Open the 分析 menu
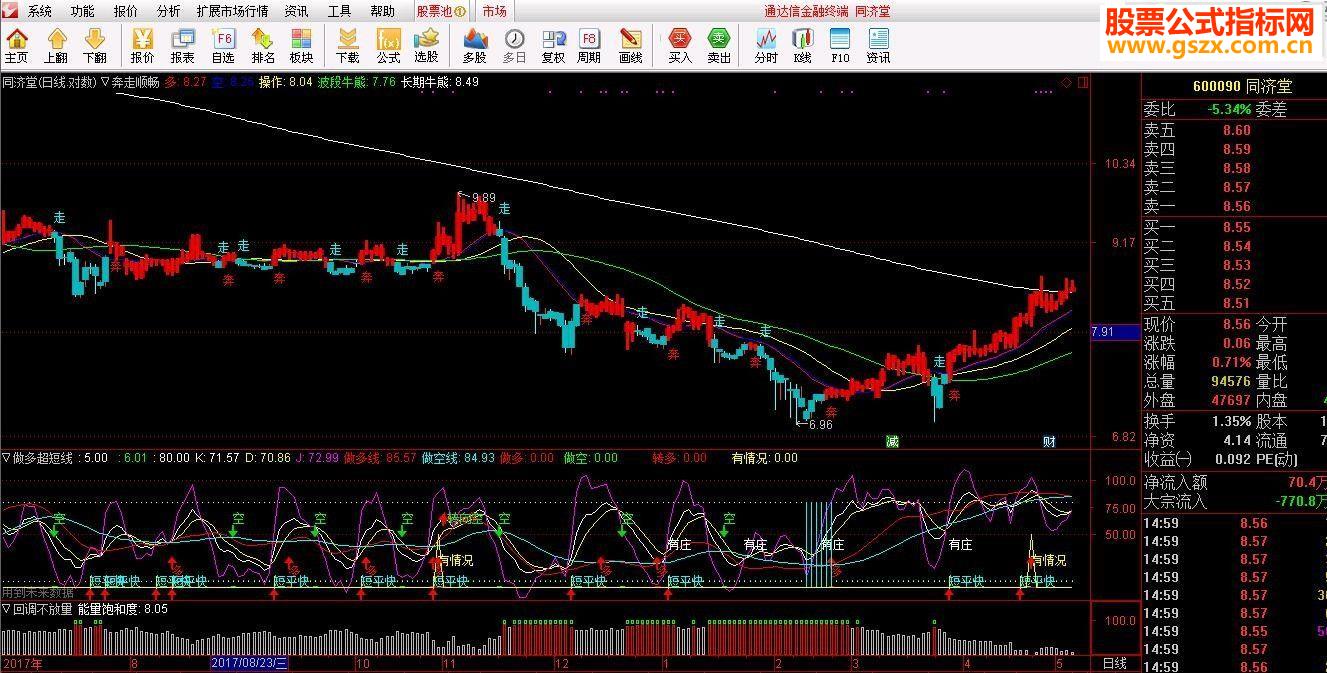The width and height of the screenshot is (1327, 673). point(169,11)
